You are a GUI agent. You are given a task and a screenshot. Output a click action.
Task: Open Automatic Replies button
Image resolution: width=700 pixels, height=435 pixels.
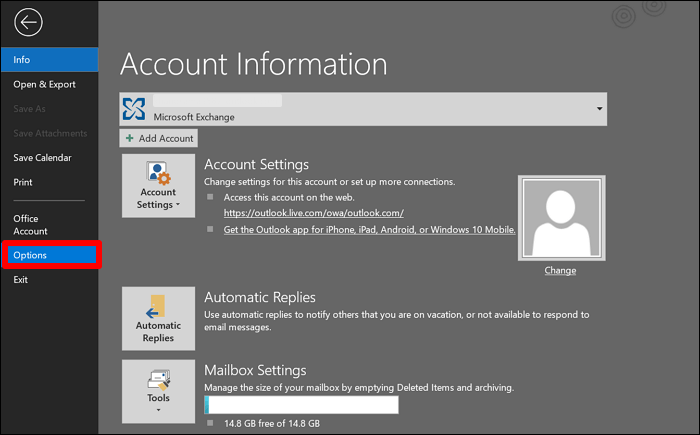pyautogui.click(x=158, y=317)
